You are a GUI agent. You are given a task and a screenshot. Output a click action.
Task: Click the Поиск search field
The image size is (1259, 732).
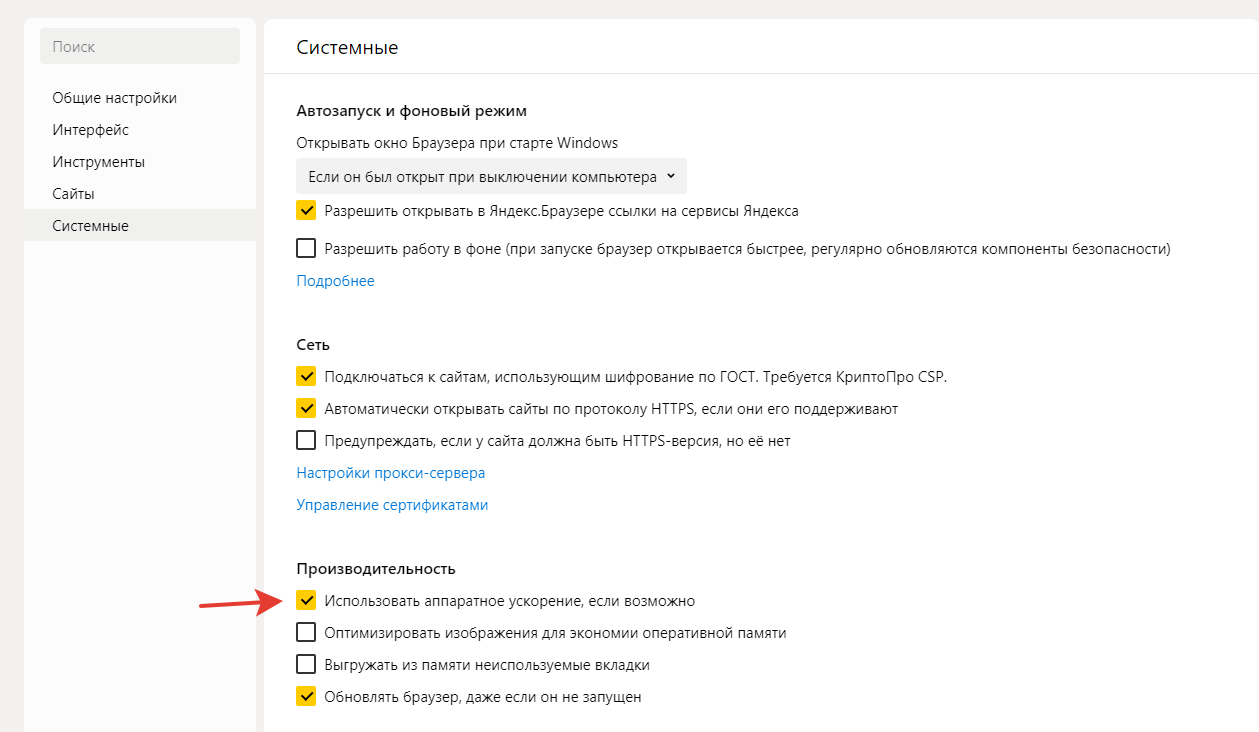139,47
